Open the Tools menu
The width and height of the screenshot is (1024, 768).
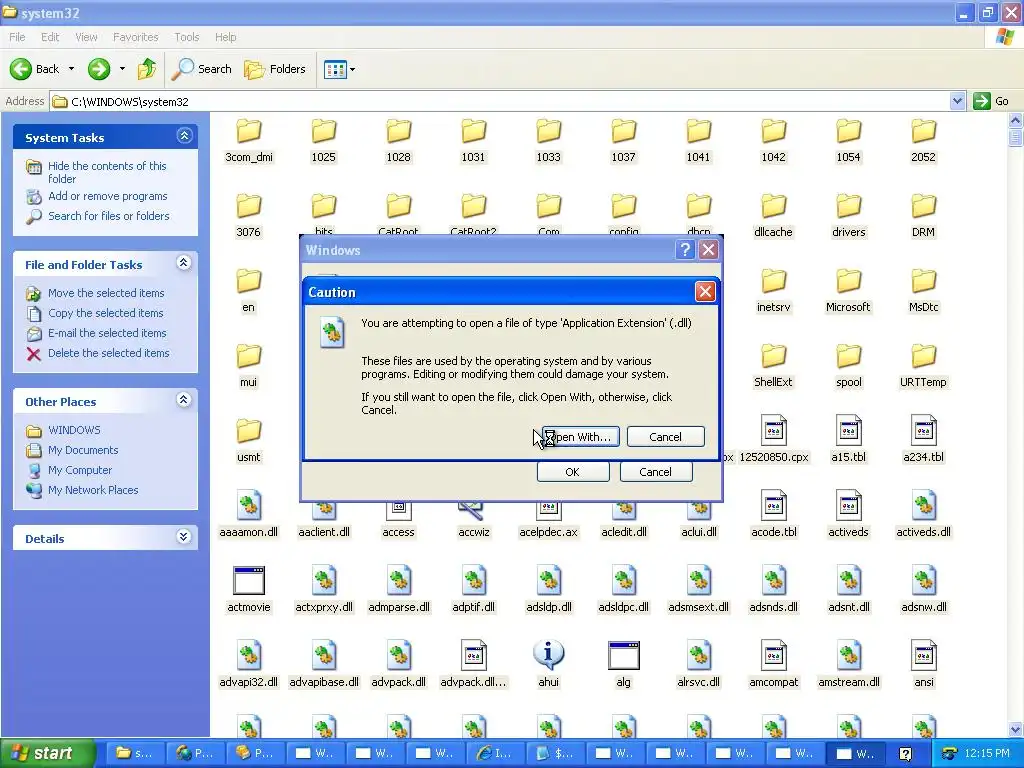click(x=187, y=37)
